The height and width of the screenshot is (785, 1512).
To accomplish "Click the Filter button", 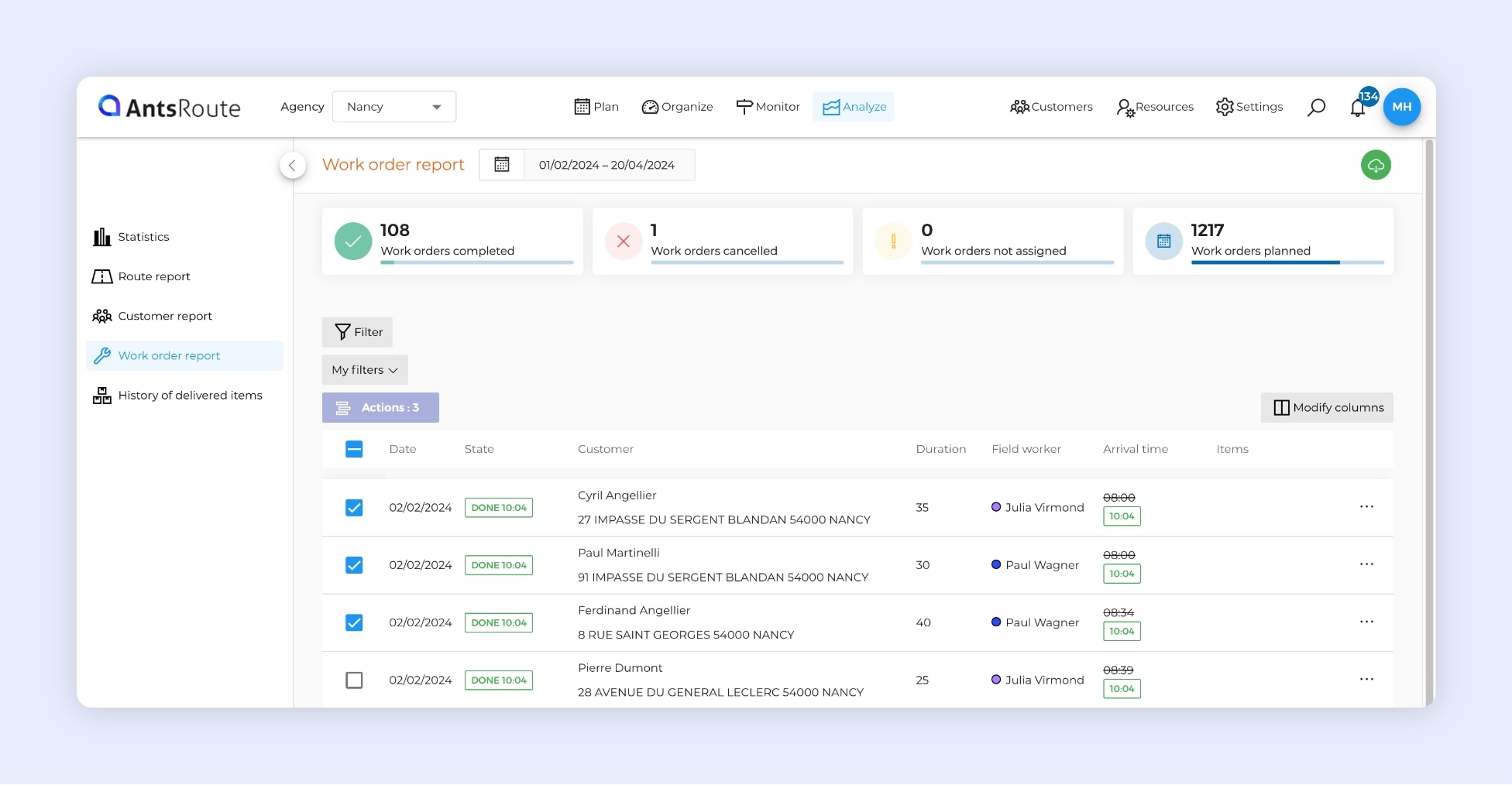I will pyautogui.click(x=358, y=332).
